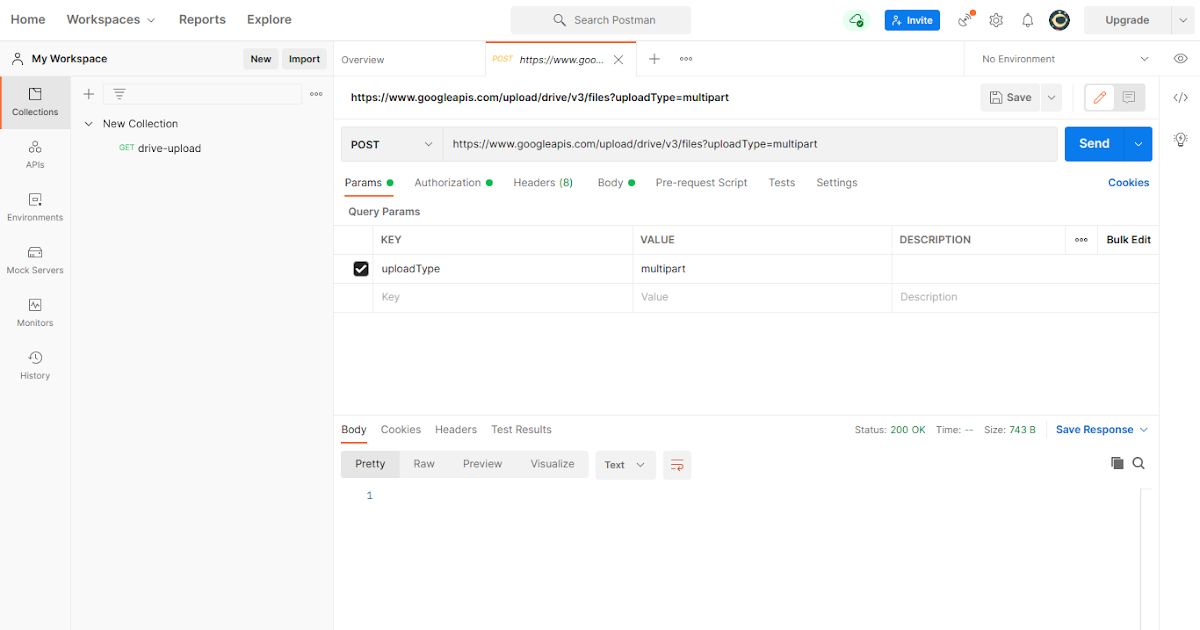Open Bulk Edit for query params
Screen dimensions: 1200x630
[x=1128, y=239]
